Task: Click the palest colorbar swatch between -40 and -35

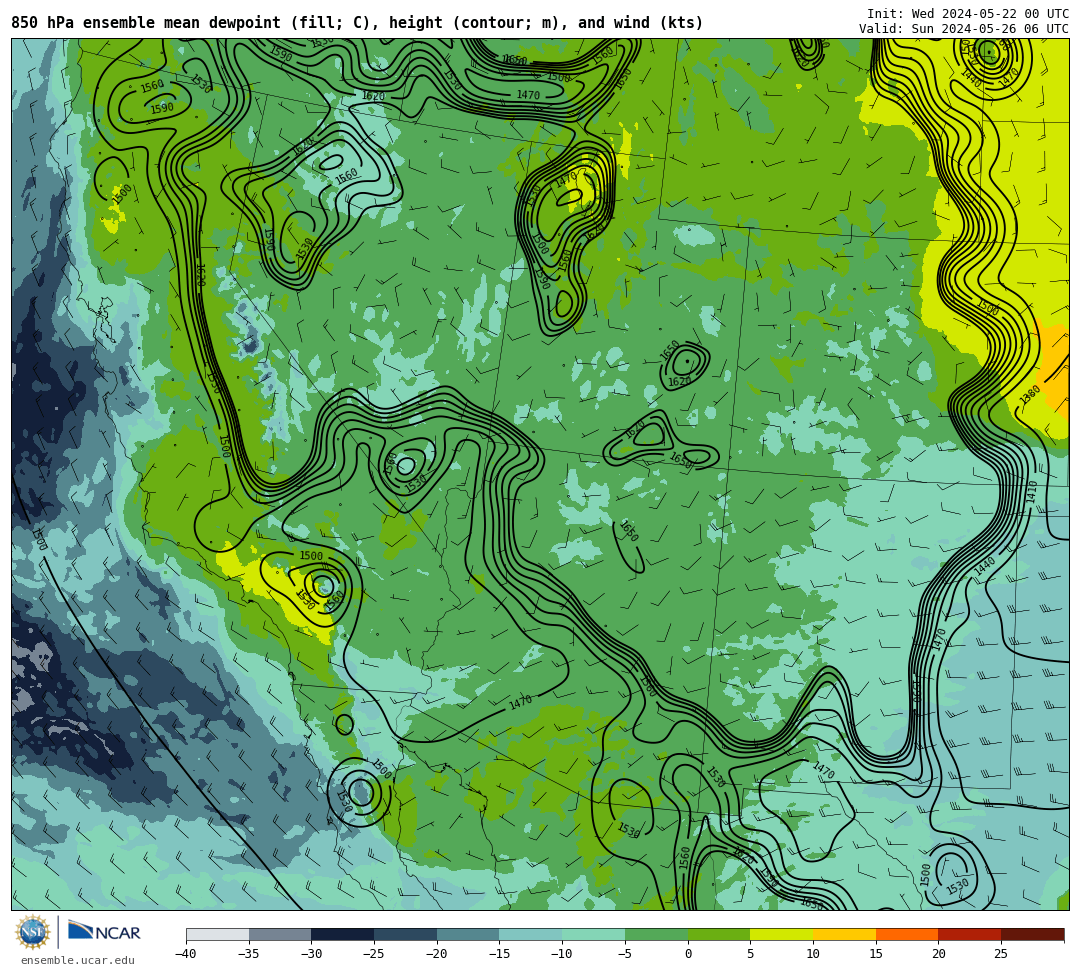Action: click(x=218, y=934)
